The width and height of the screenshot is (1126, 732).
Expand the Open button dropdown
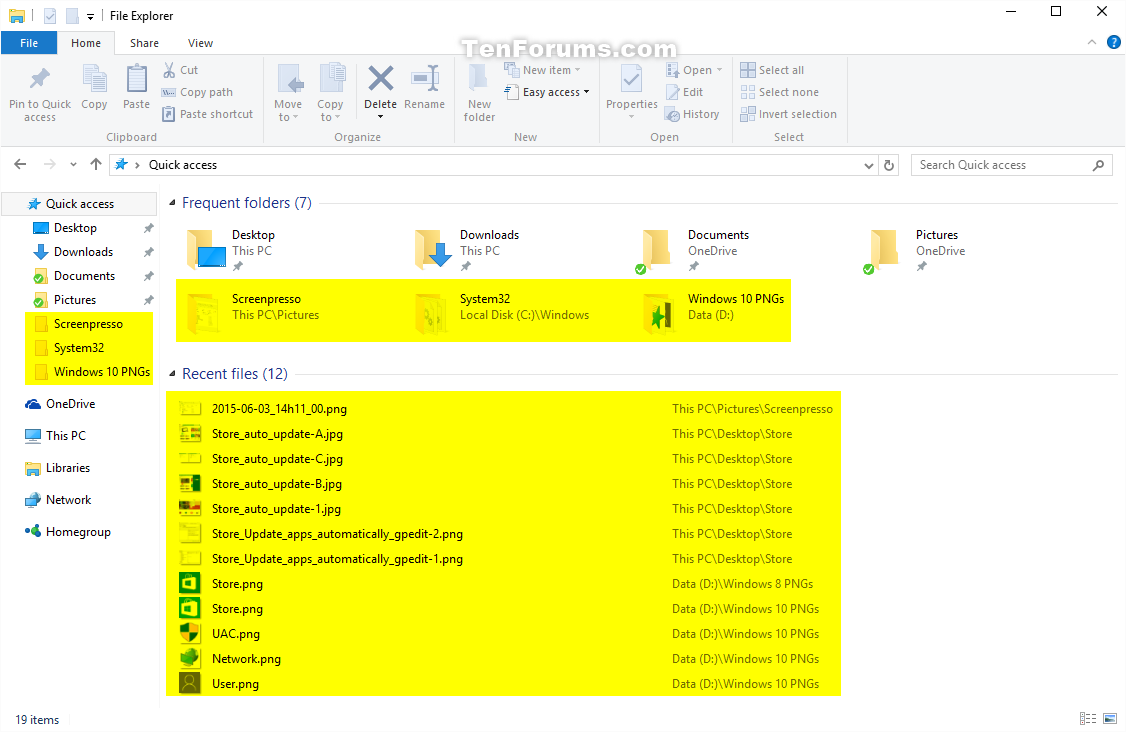click(720, 70)
